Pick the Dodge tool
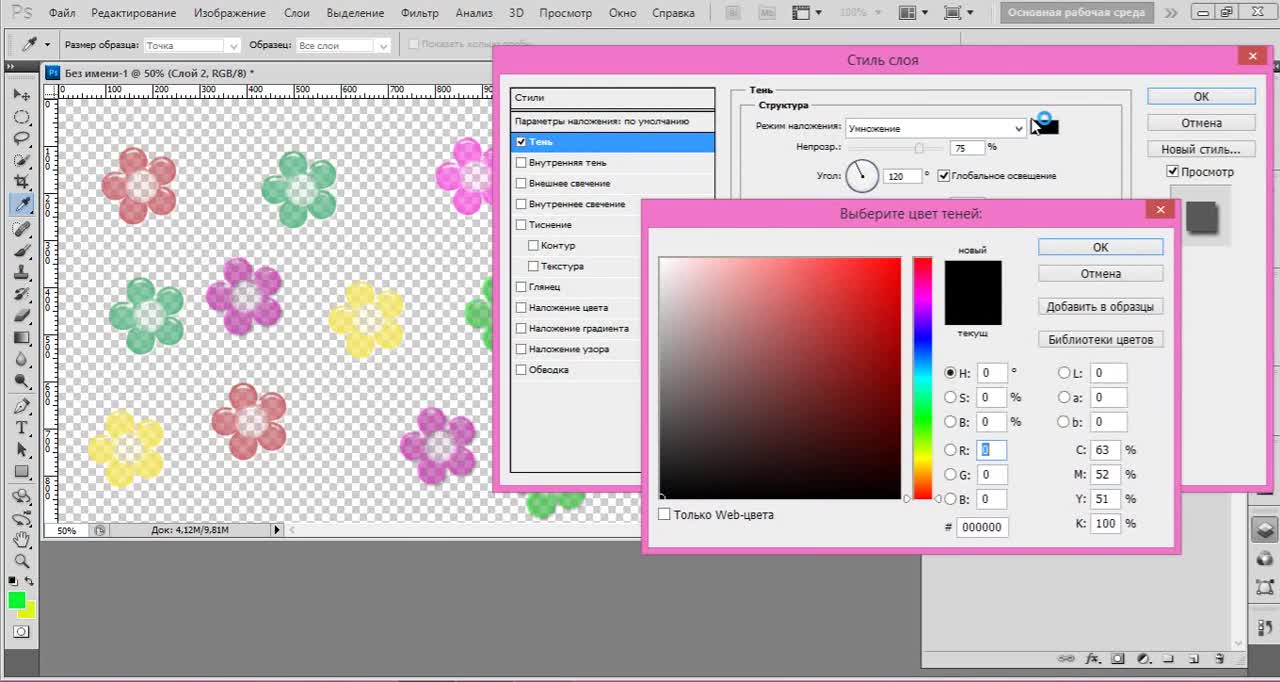 pyautogui.click(x=21, y=381)
